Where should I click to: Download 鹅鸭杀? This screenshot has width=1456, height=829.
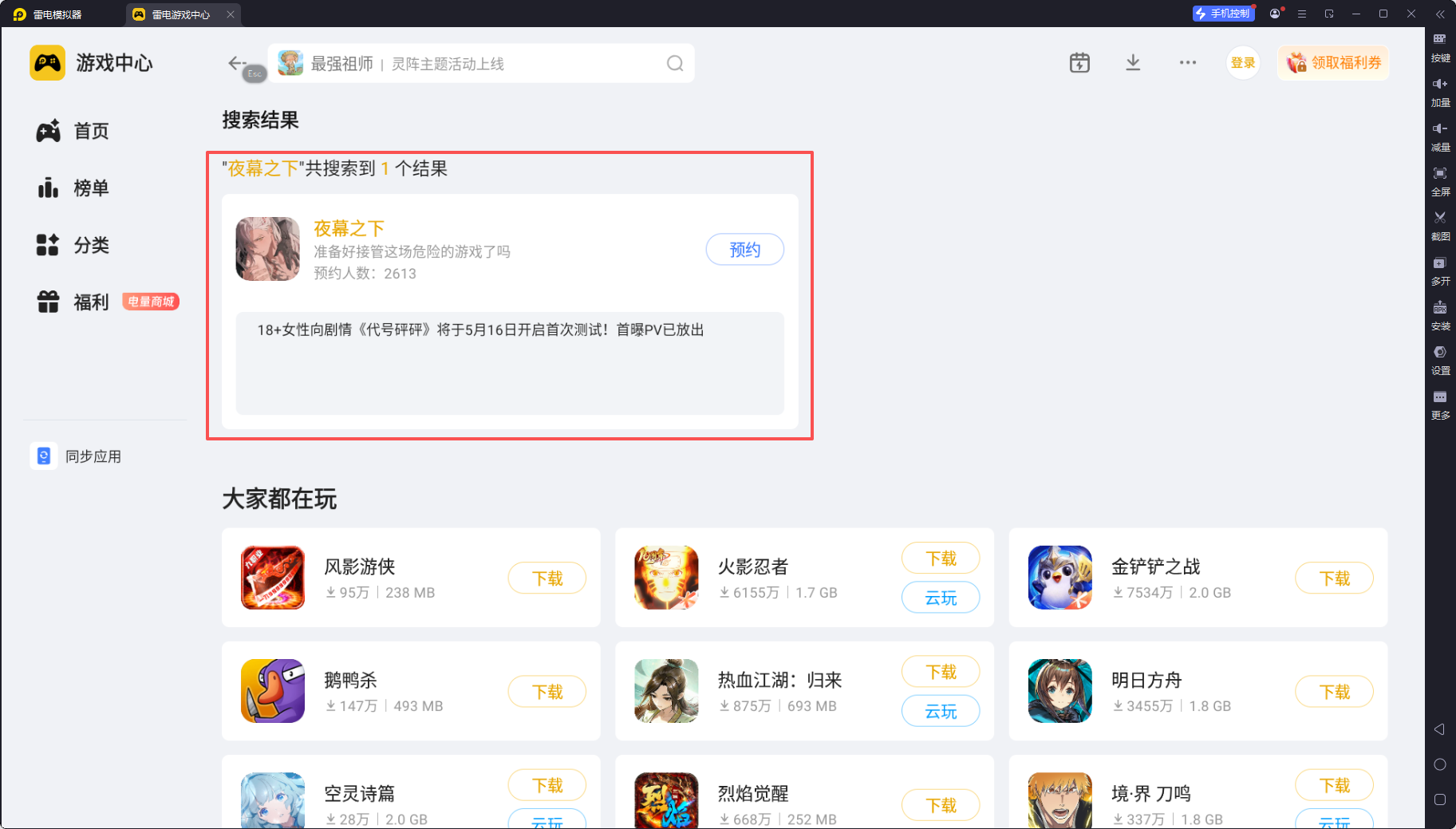[547, 692]
